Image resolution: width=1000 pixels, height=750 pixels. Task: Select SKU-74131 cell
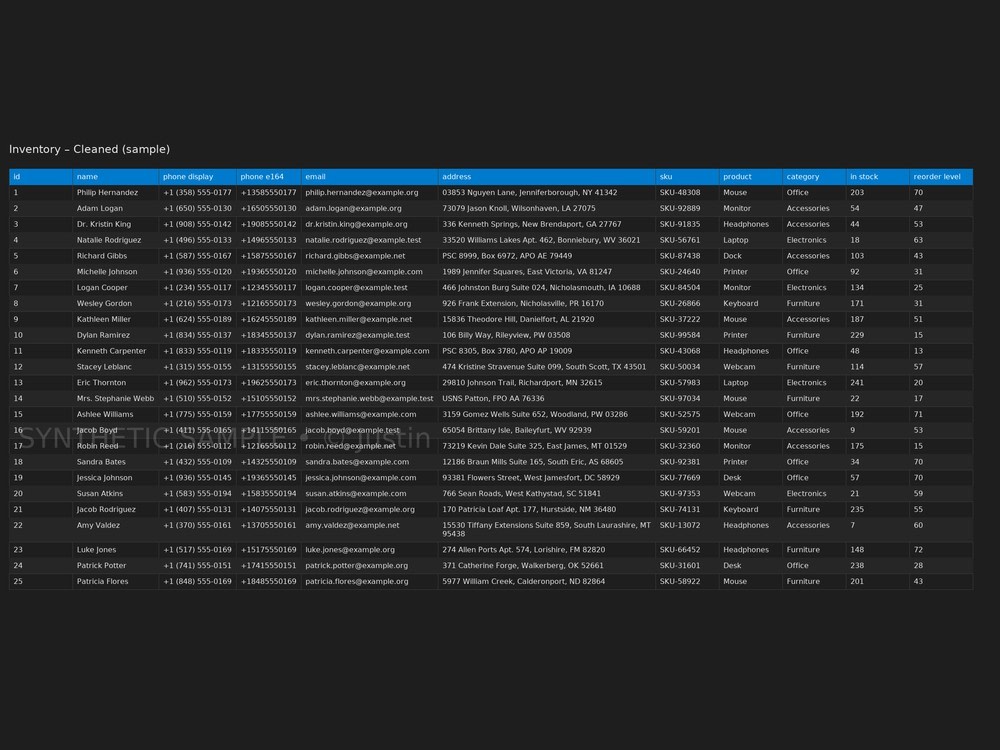(687, 510)
